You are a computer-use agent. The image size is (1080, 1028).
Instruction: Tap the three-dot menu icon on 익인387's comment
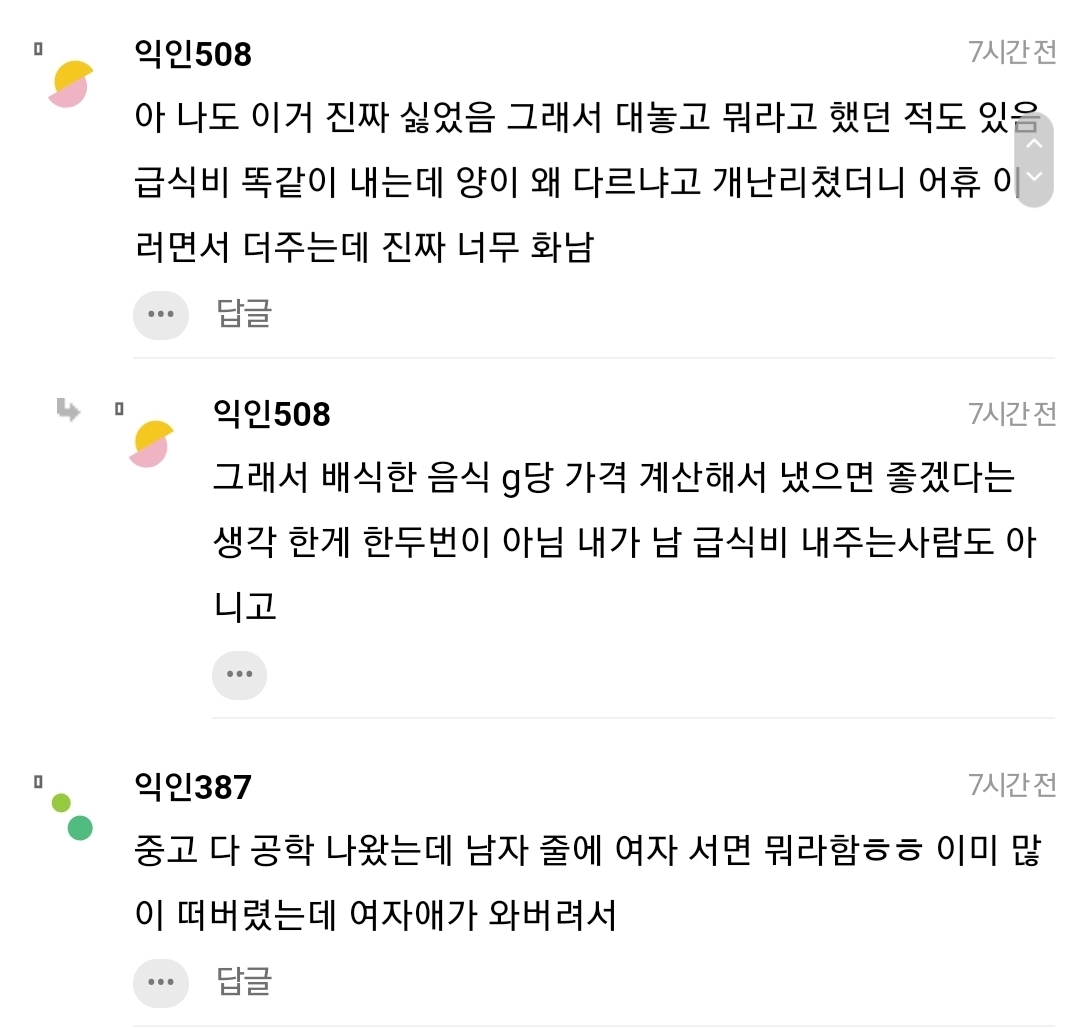pos(161,983)
